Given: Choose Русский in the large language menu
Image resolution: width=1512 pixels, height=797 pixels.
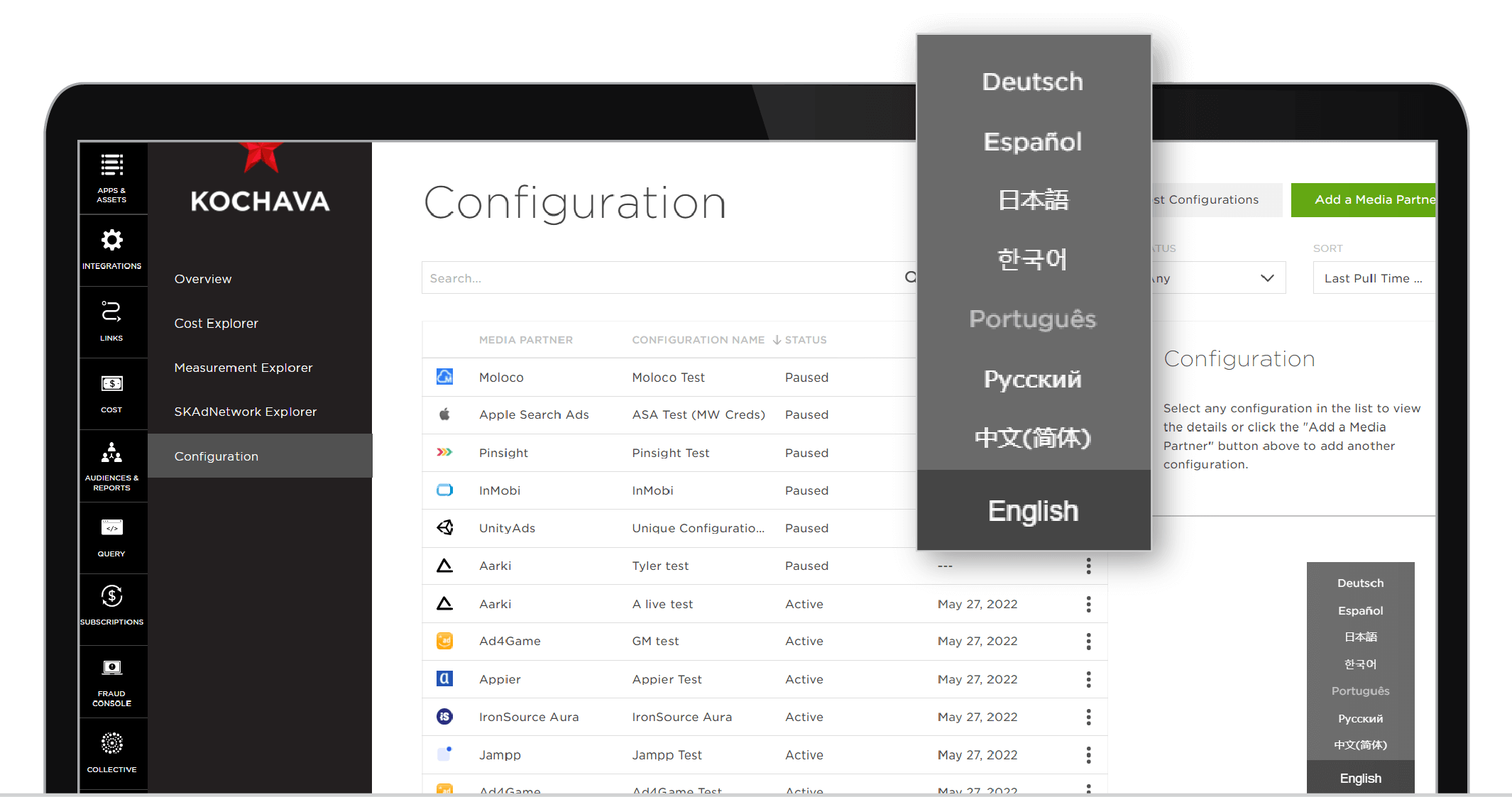Looking at the screenshot, I should [1033, 379].
